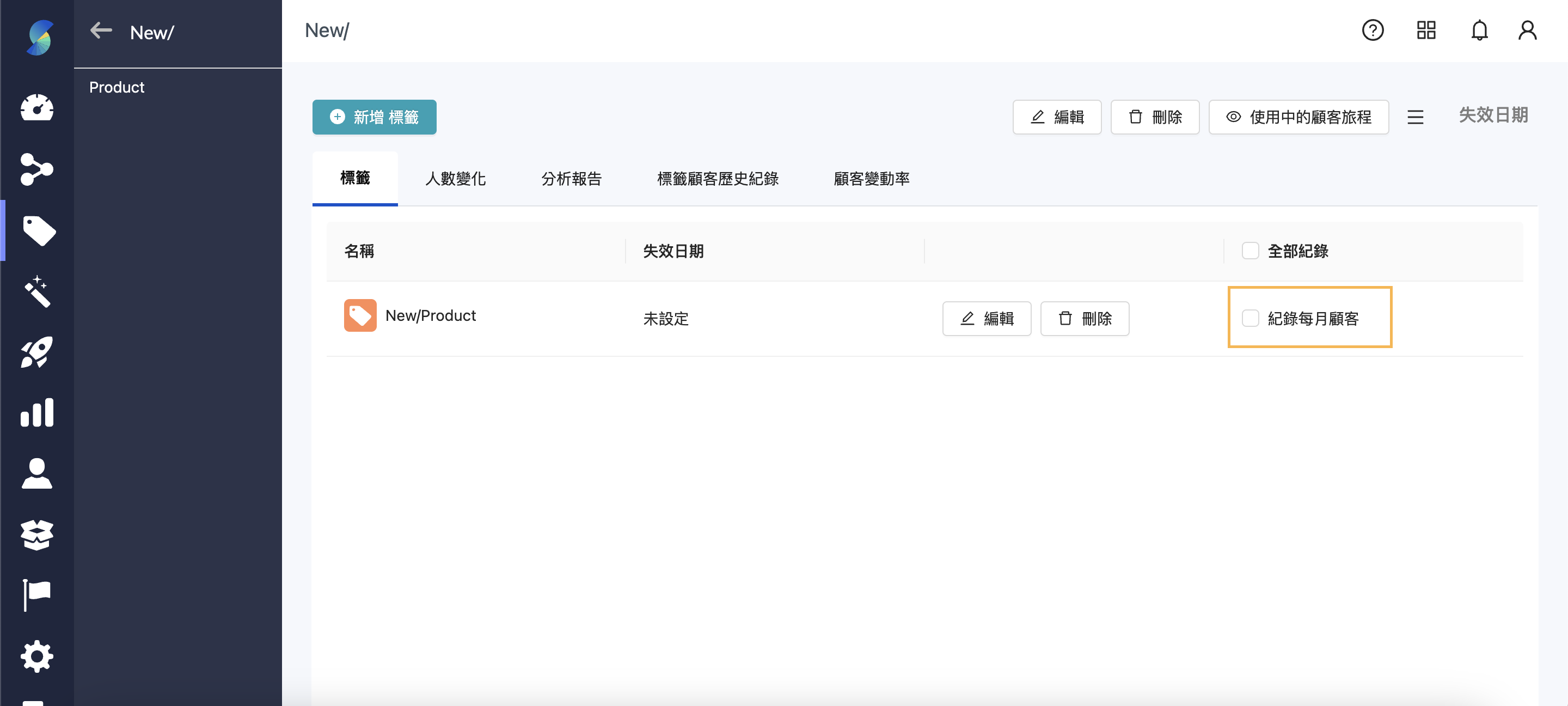Select the New/Product tag row
The image size is (1568, 706).
[430, 315]
